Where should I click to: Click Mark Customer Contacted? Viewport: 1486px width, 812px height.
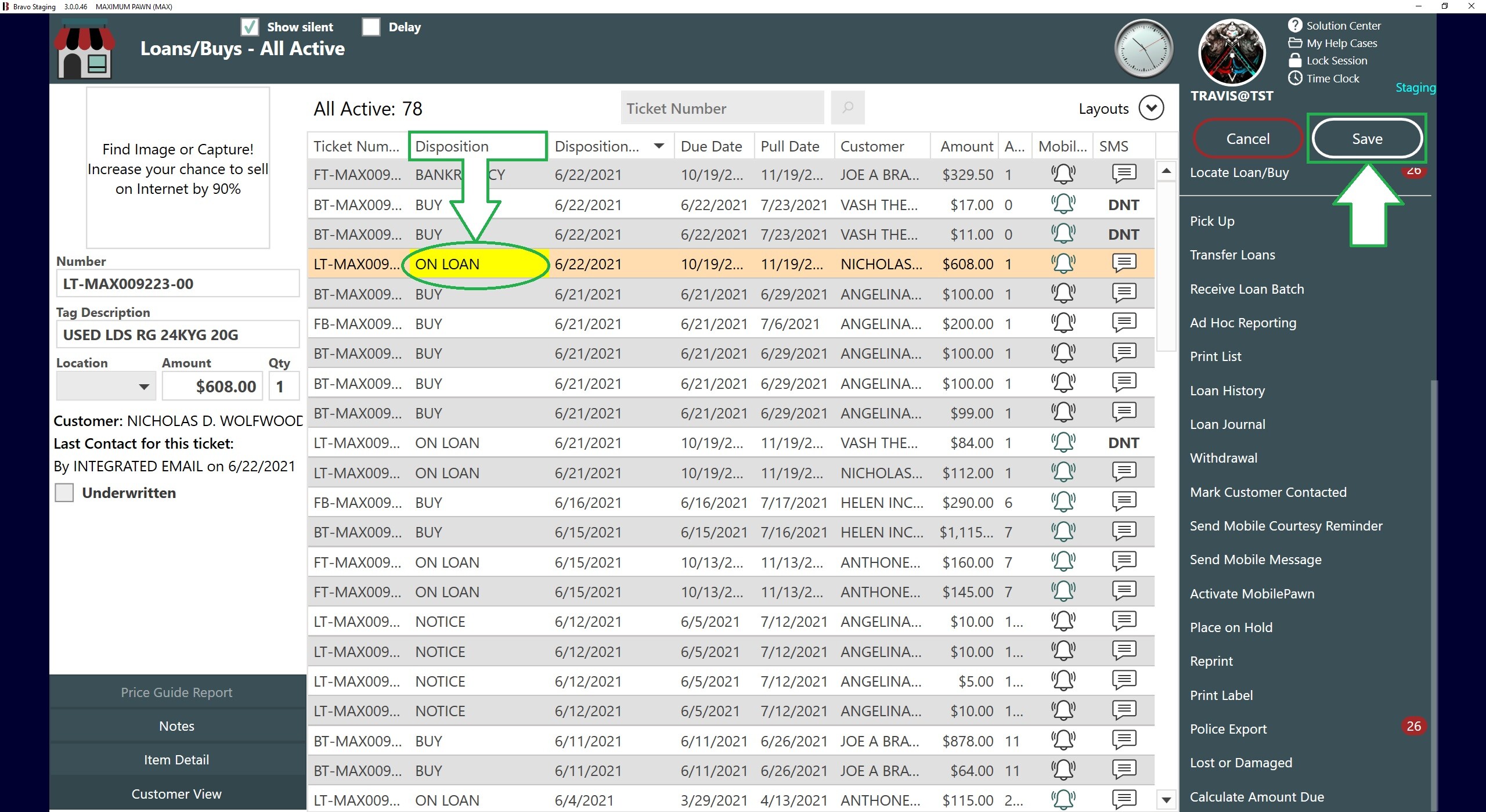click(1268, 492)
